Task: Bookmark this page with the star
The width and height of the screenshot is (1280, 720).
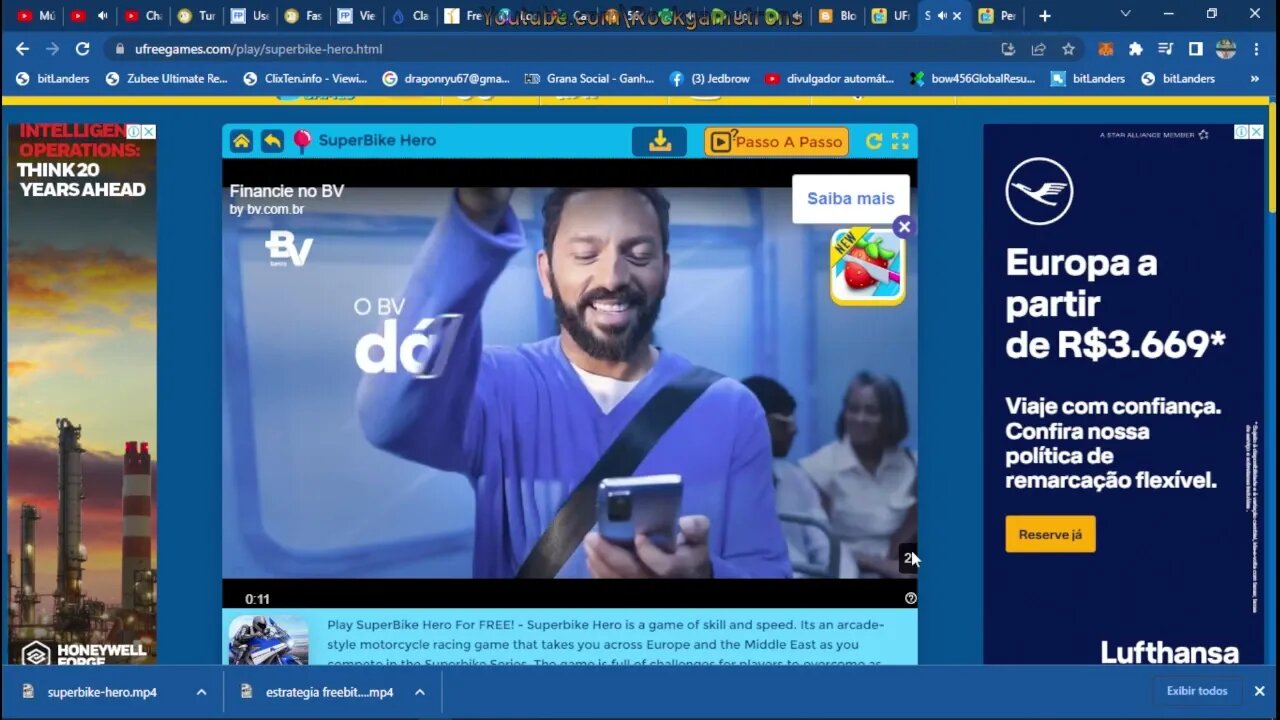Action: tap(1068, 48)
